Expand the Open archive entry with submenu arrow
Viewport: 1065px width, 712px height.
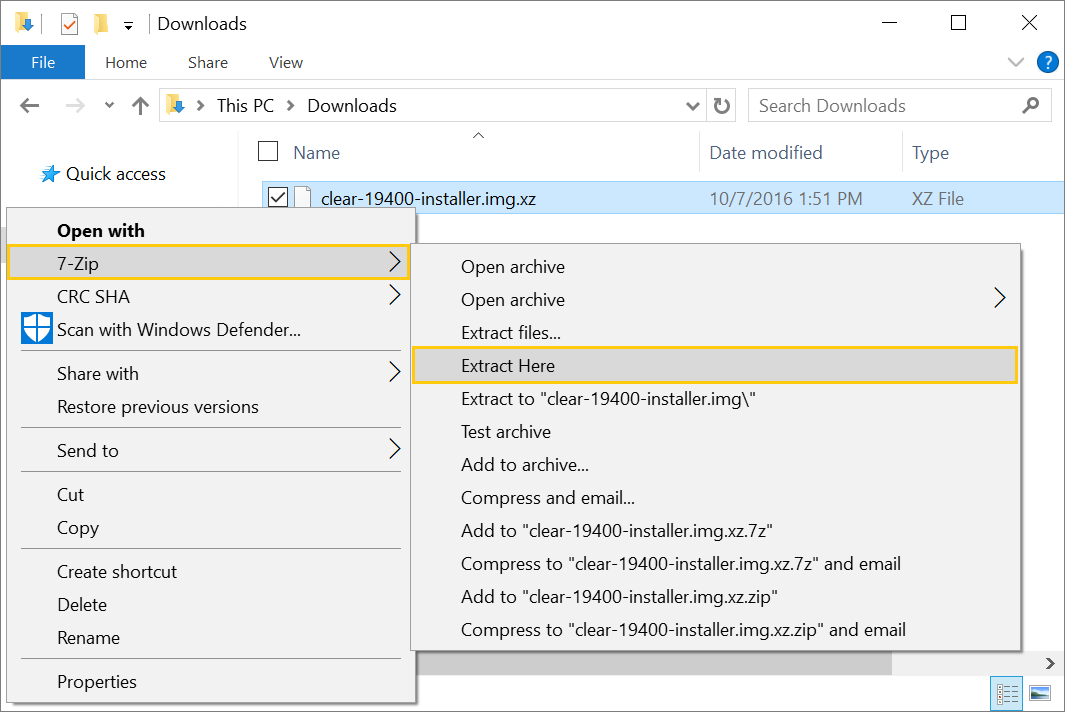[999, 298]
